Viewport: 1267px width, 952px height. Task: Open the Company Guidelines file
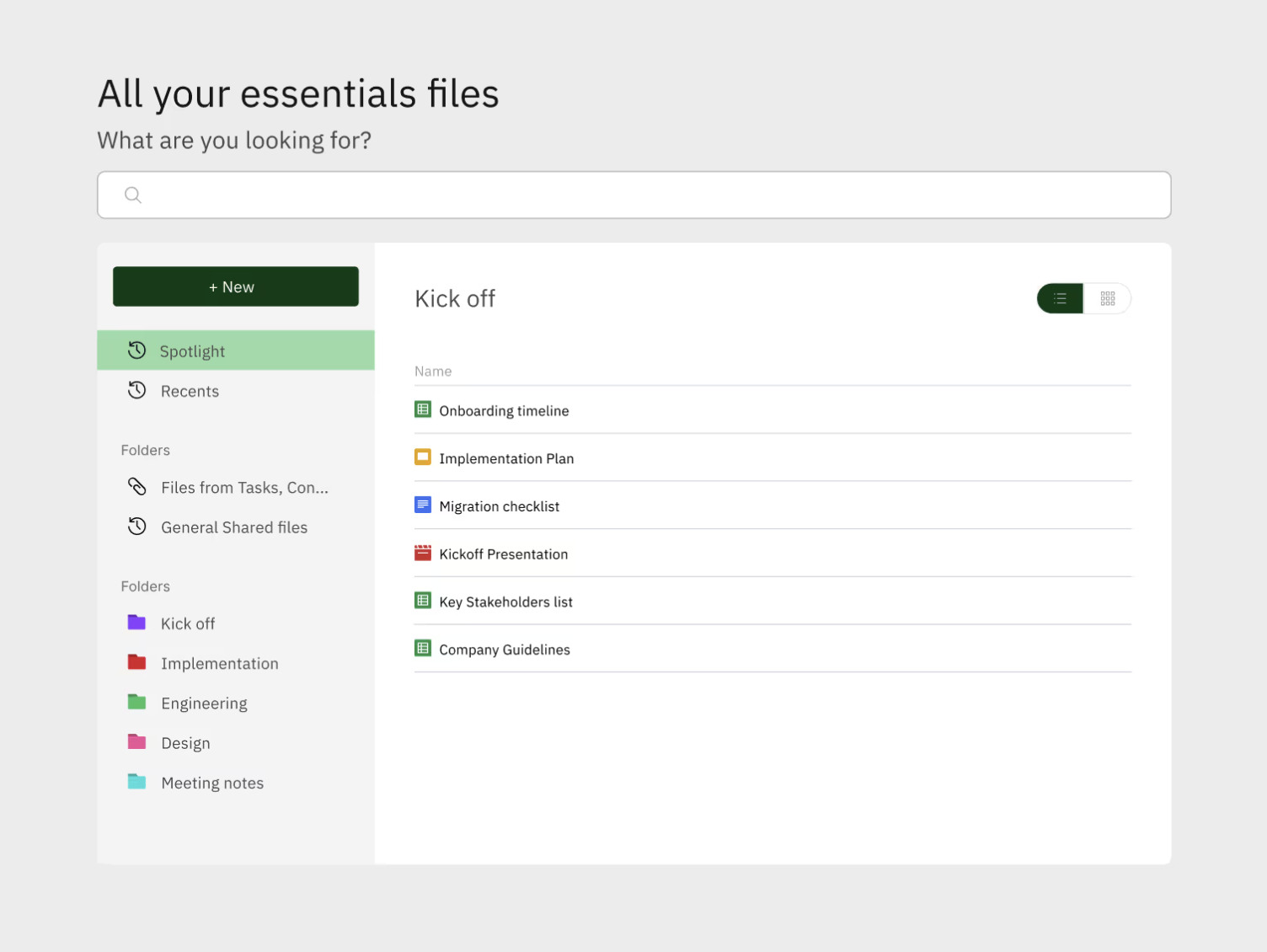[504, 650]
